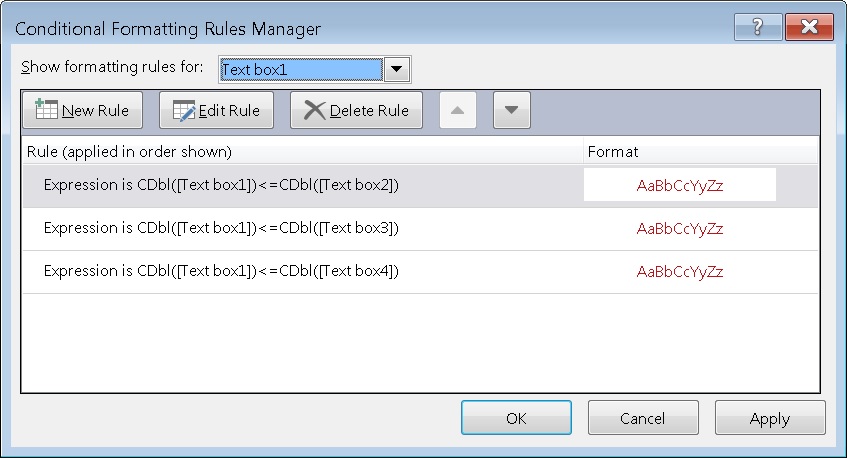The width and height of the screenshot is (847, 458).
Task: Open help with the question mark button
Action: click(758, 26)
